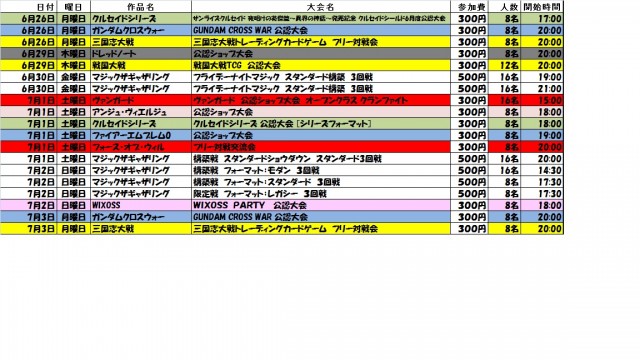The width and height of the screenshot is (640, 360).
Task: Select the 人数 header cell
Action: [505, 7]
